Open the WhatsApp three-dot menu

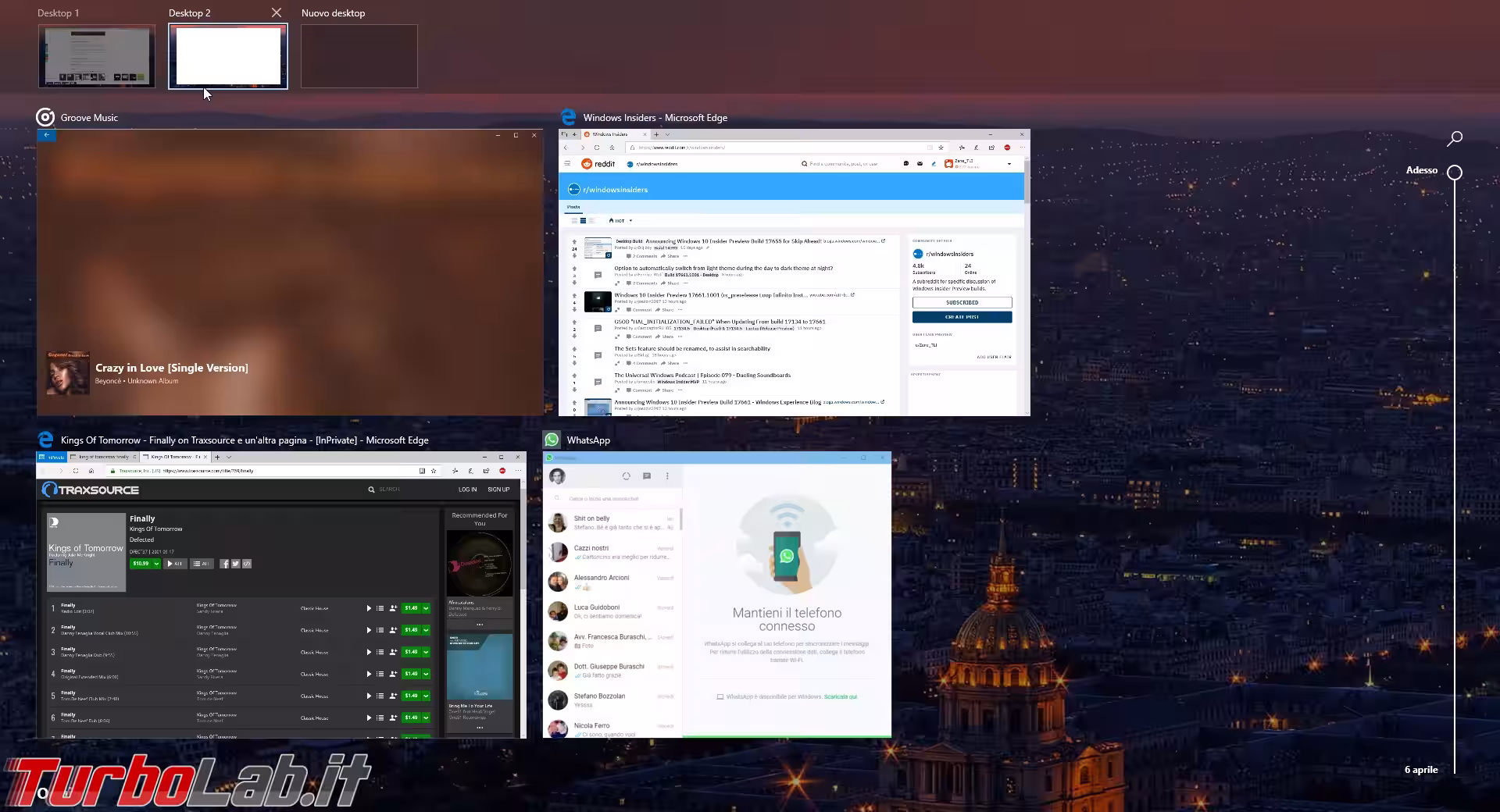[667, 476]
